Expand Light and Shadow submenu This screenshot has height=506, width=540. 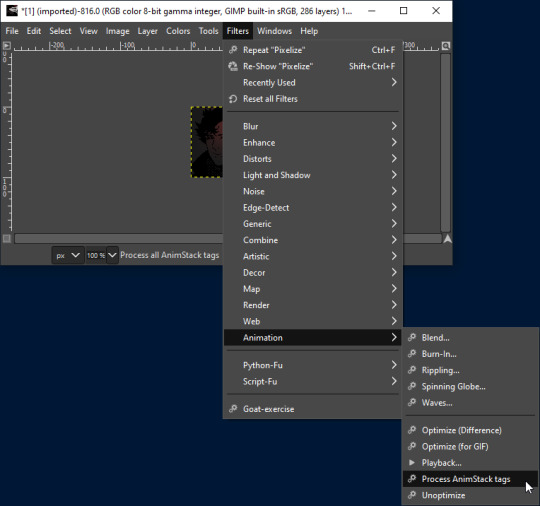[312, 175]
